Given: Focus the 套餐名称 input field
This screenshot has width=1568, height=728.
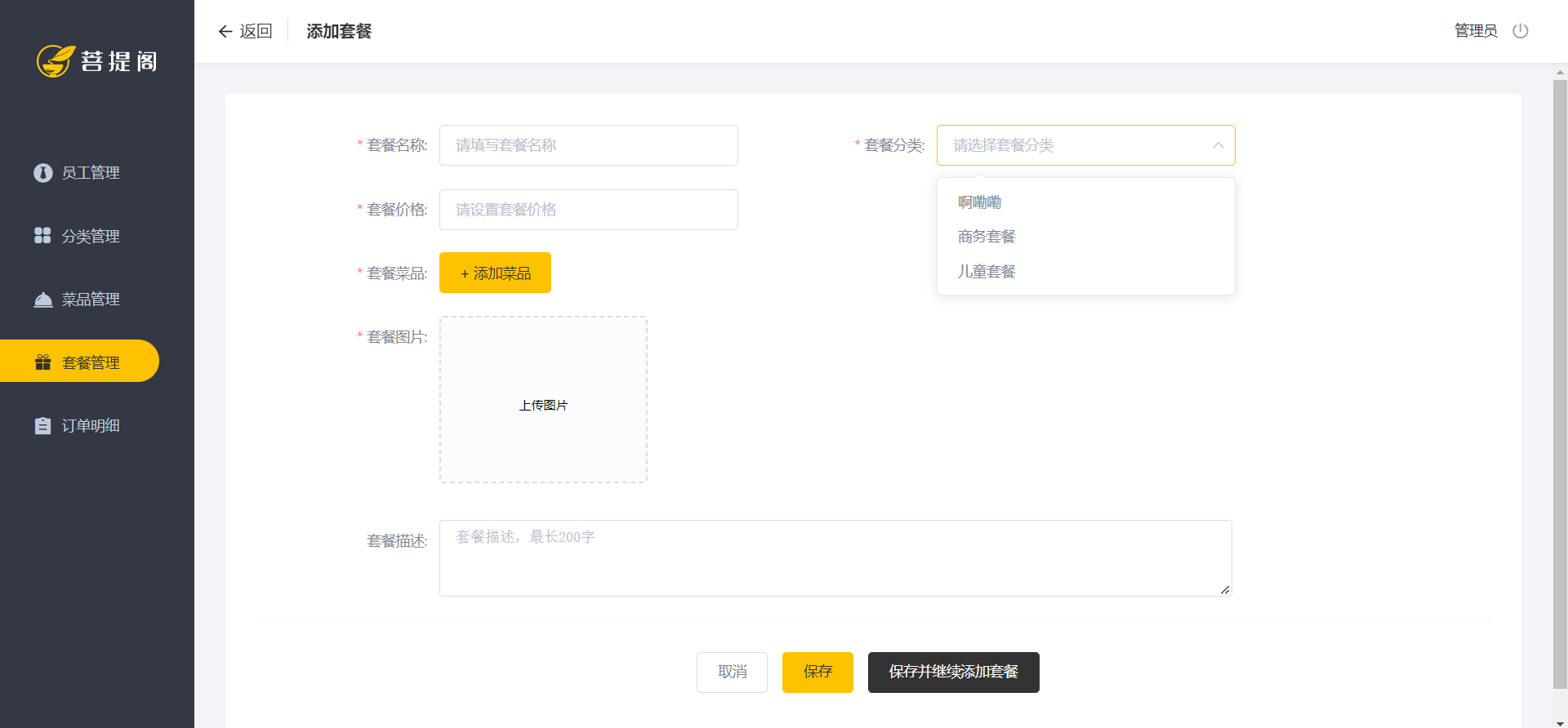Looking at the screenshot, I should [x=588, y=145].
